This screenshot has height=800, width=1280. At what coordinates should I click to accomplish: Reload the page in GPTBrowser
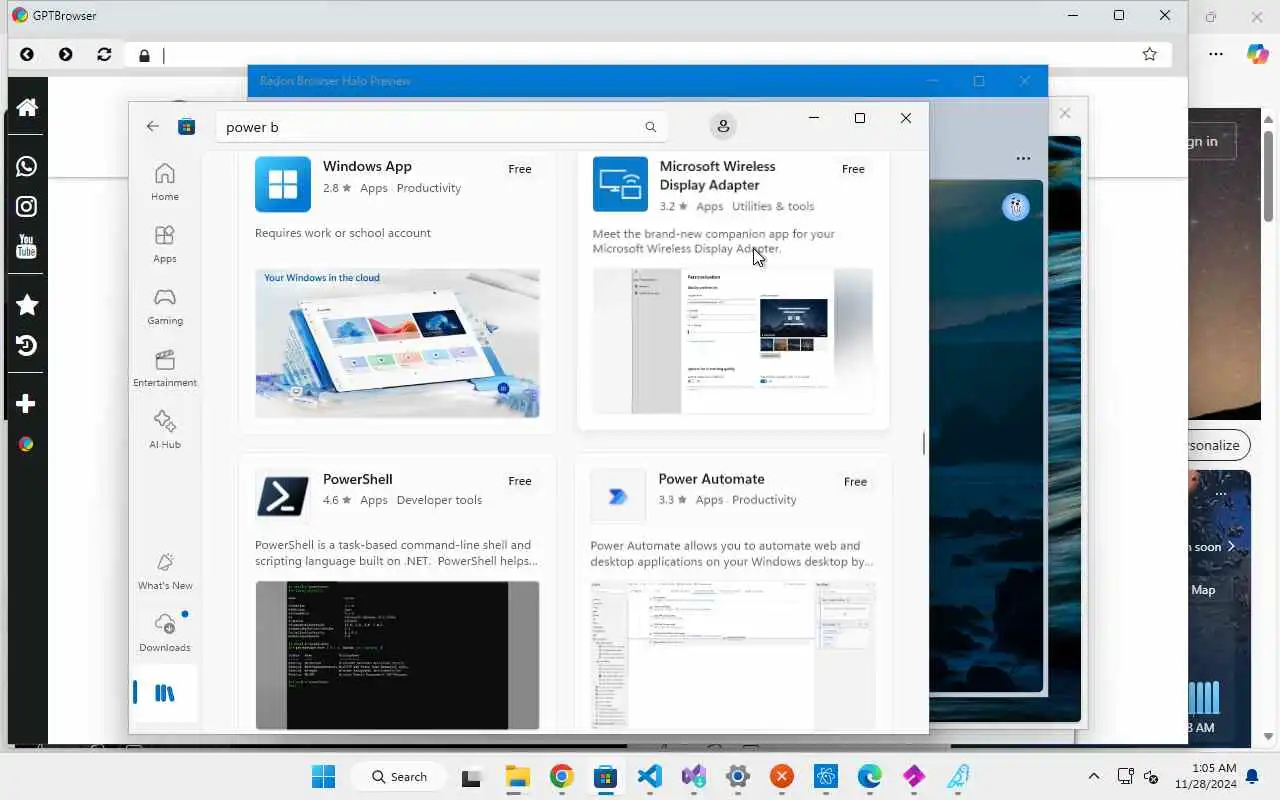pyautogui.click(x=104, y=55)
